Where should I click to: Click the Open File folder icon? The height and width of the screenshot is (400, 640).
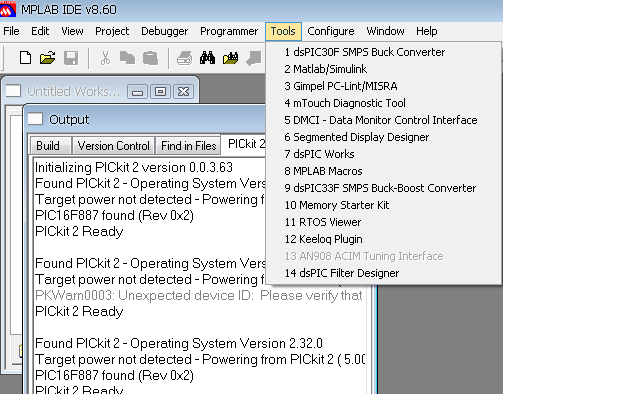pyautogui.click(x=48, y=58)
